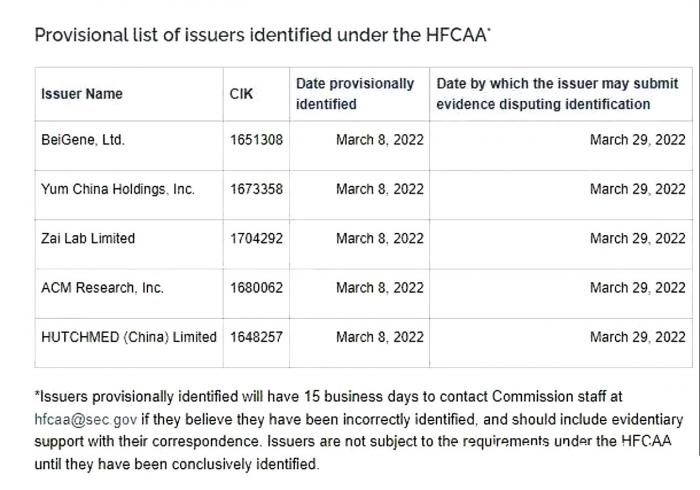Click the page title about HFCAA issuers
The image size is (700, 490).
pyautogui.click(x=262, y=36)
